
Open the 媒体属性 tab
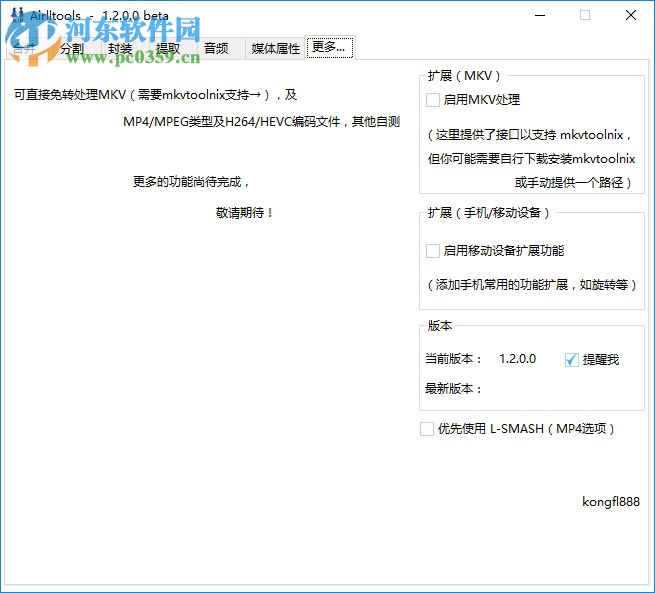[275, 49]
